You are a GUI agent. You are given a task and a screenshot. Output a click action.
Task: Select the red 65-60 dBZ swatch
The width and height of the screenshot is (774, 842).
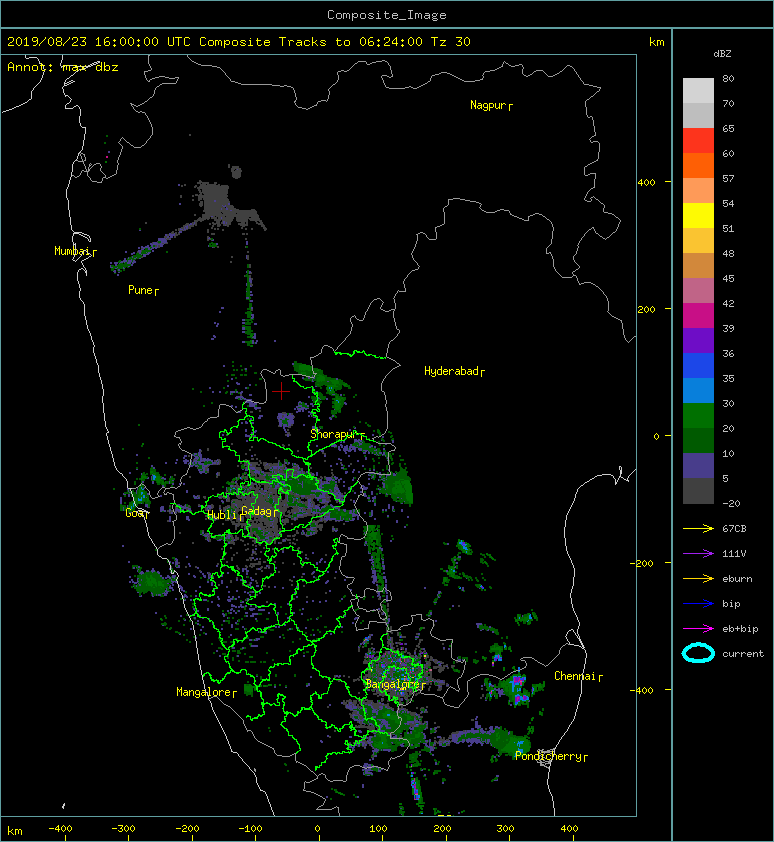698,141
